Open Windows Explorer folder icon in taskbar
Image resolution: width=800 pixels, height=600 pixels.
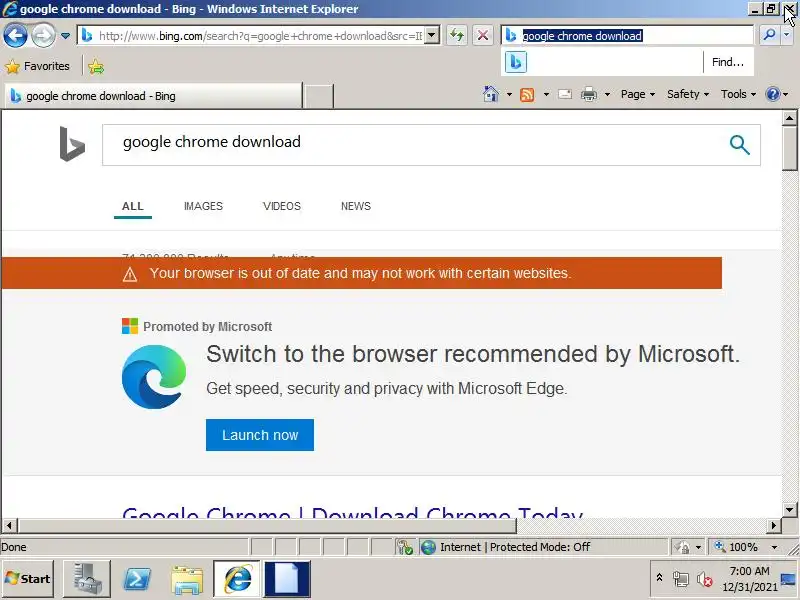click(187, 579)
